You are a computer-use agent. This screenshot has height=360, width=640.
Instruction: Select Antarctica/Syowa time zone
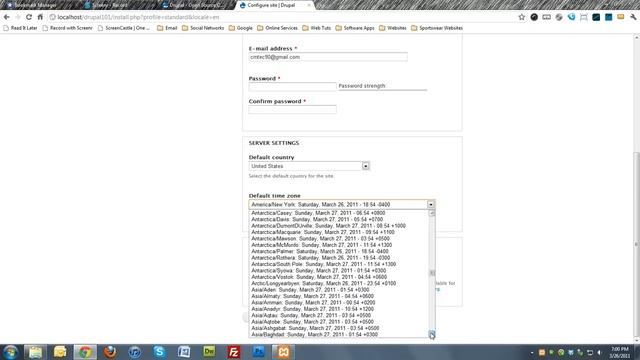tap(339, 271)
